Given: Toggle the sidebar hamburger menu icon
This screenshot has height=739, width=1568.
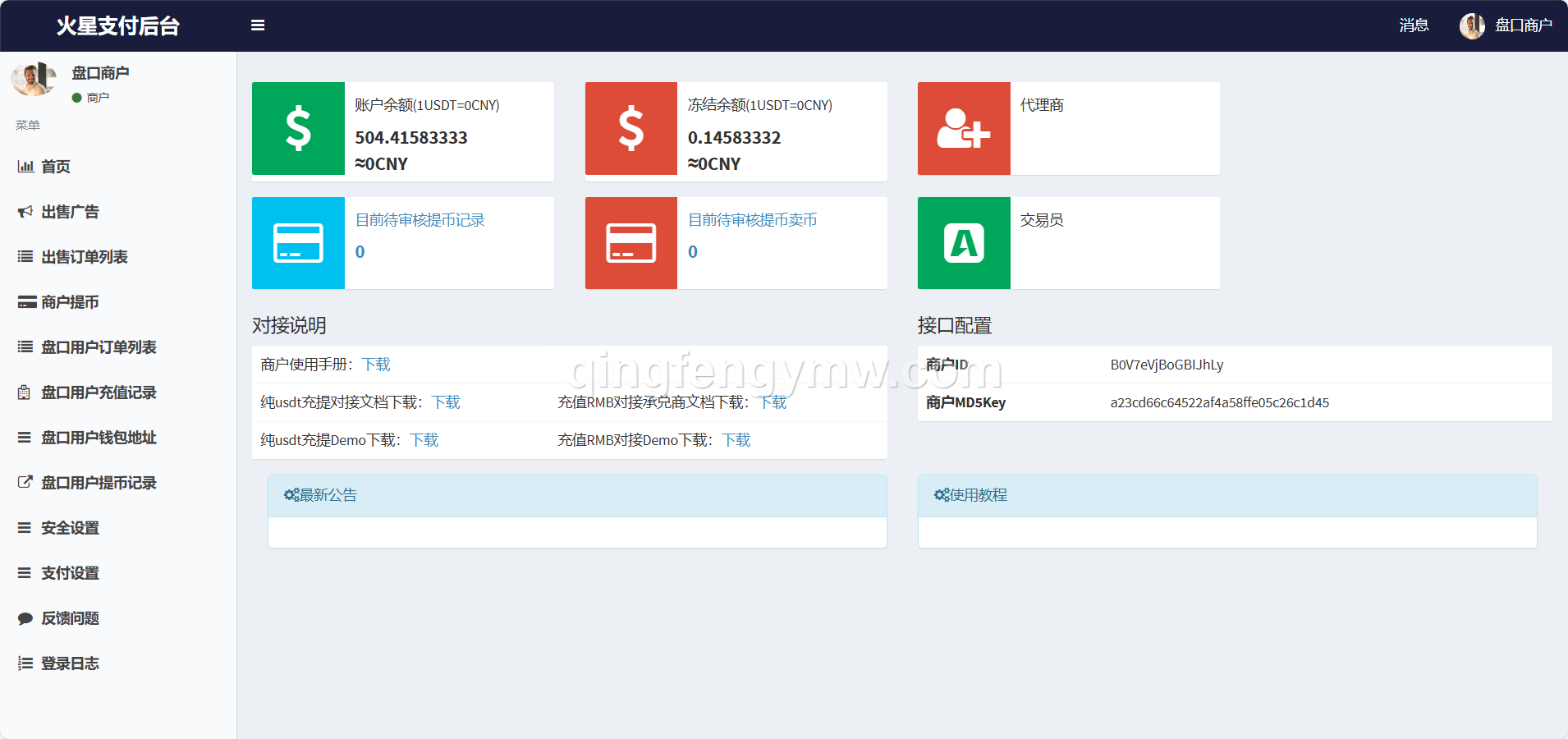Looking at the screenshot, I should 258,25.
